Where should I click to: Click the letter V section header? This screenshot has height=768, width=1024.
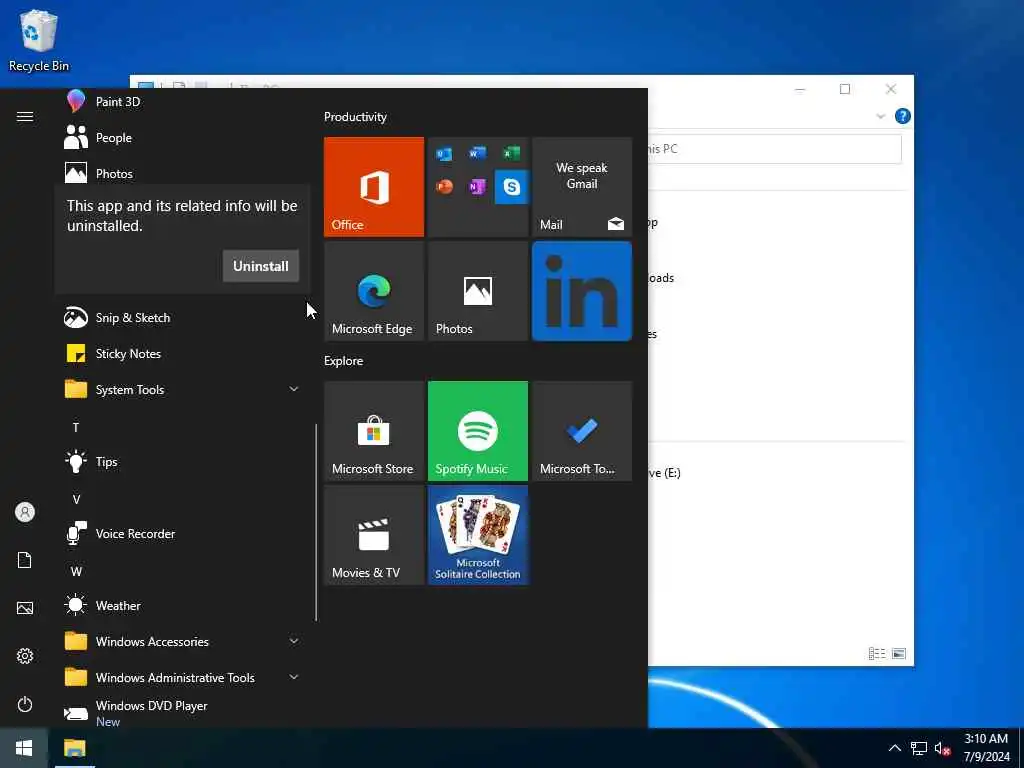pos(76,500)
